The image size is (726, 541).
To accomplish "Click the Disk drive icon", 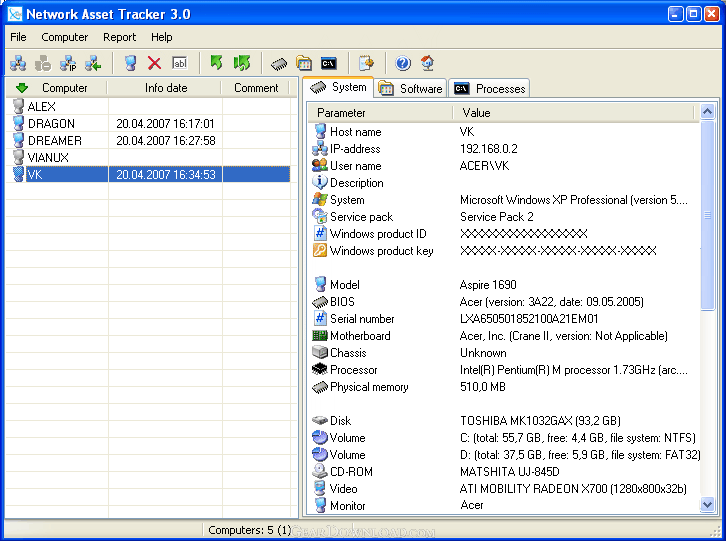I will pyautogui.click(x=319, y=421).
